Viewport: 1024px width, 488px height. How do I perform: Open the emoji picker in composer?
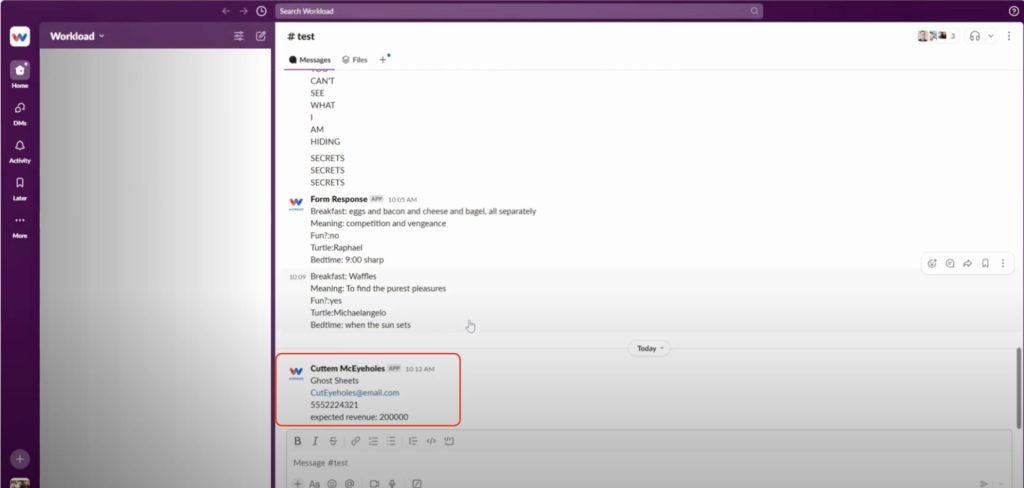point(332,483)
